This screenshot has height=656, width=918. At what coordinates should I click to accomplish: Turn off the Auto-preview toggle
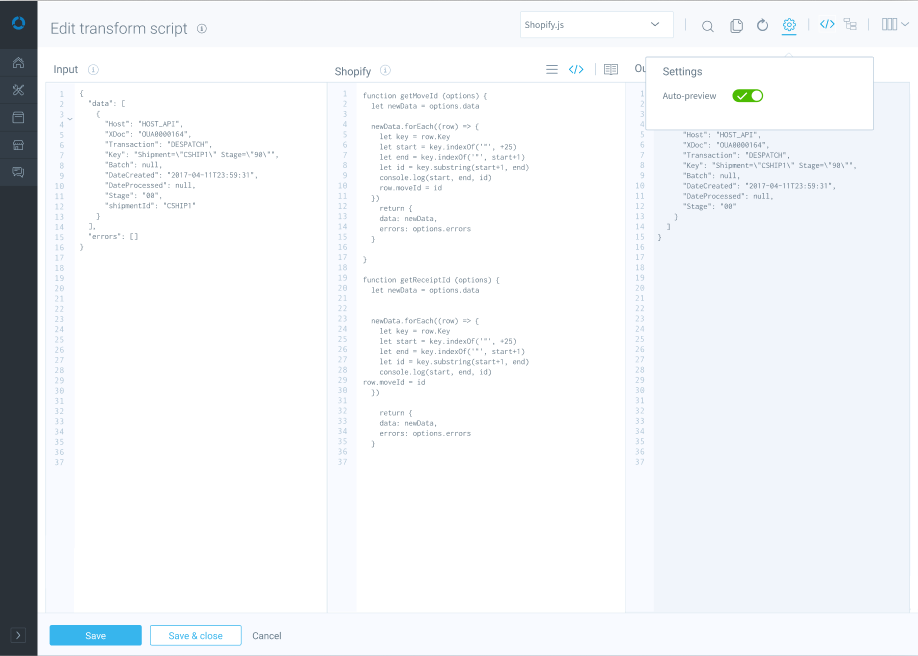tap(747, 96)
